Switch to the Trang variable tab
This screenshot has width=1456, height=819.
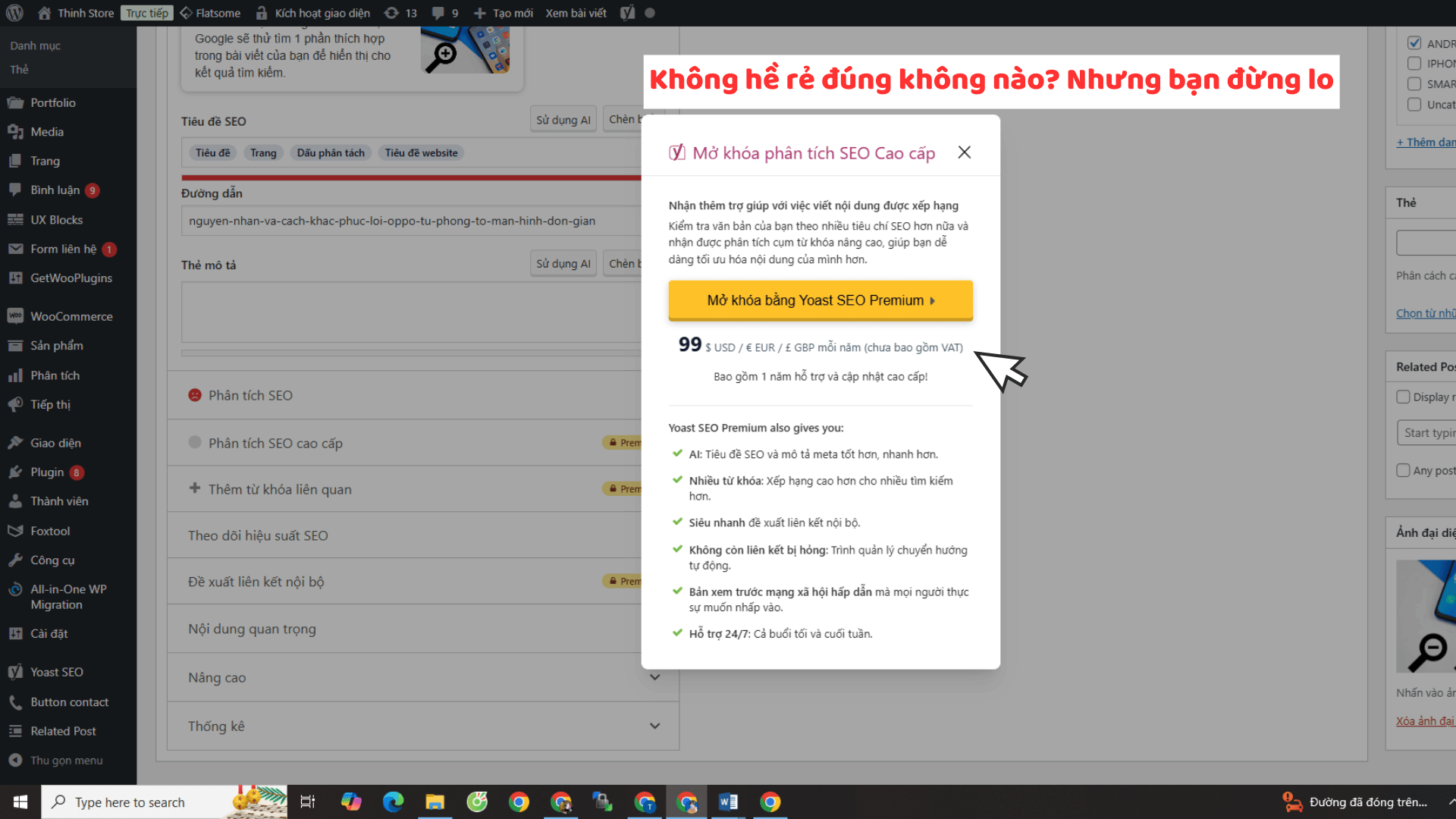tap(263, 152)
